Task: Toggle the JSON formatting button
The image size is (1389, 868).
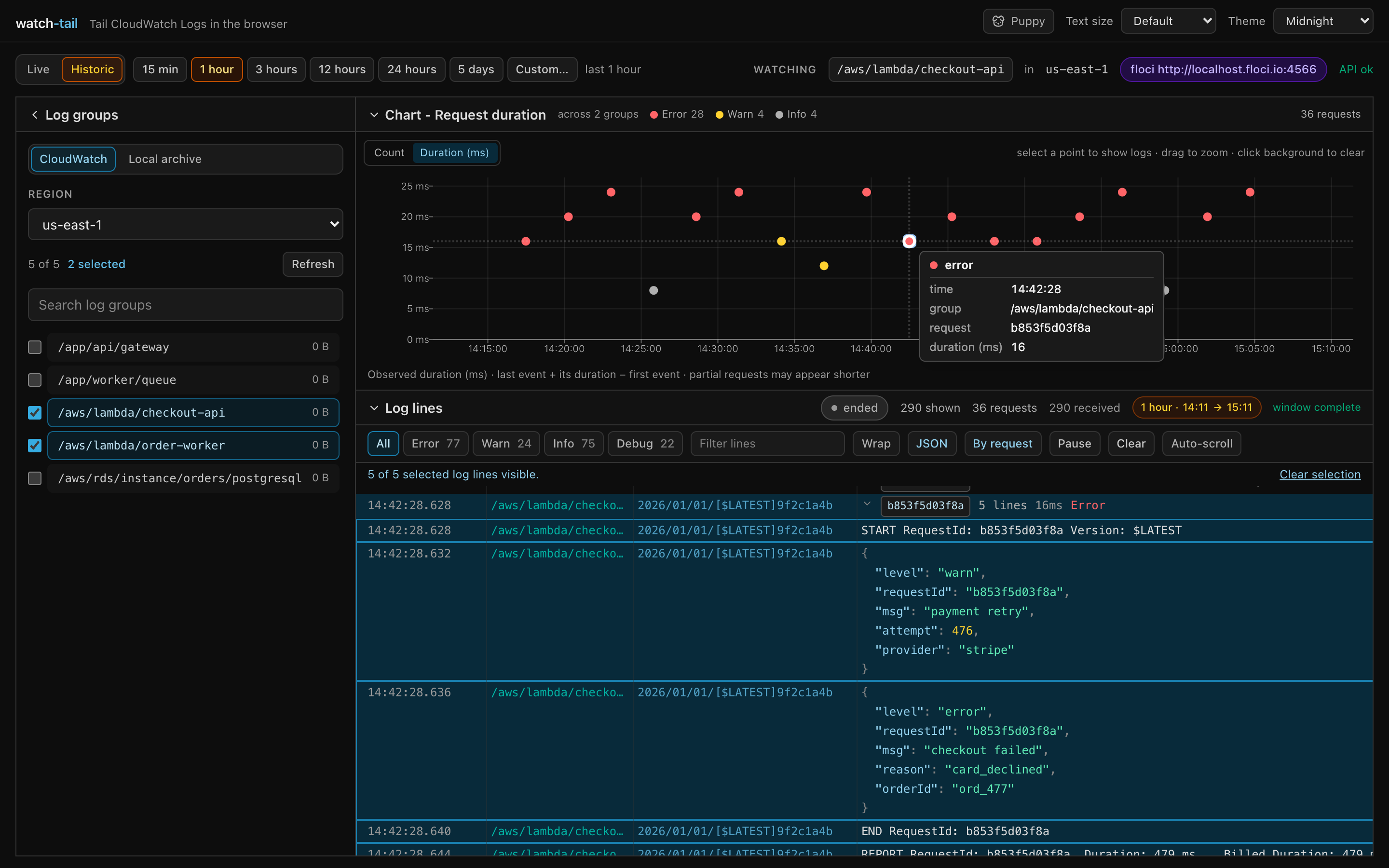Action: pos(932,444)
